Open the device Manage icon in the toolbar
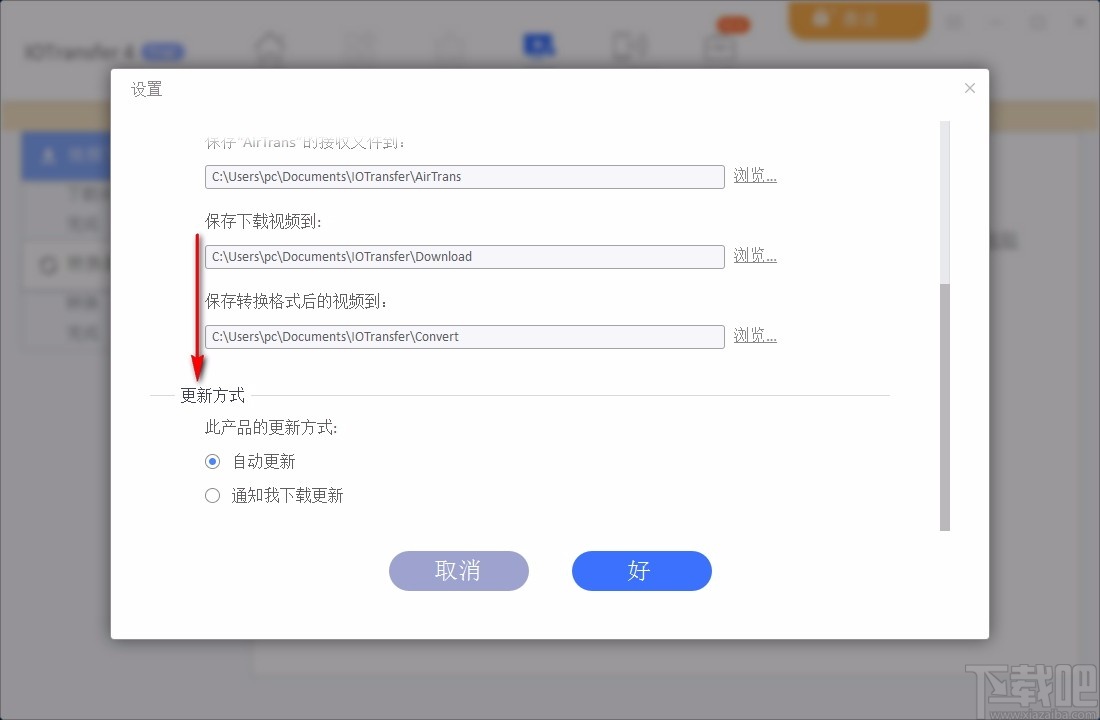 click(x=448, y=45)
